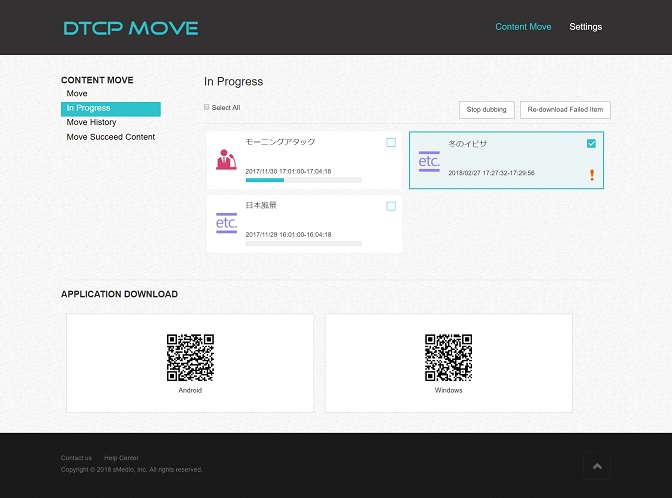The height and width of the screenshot is (498, 672).
Task: Tick the checkbox for モーニングアタック
Action: click(x=391, y=143)
